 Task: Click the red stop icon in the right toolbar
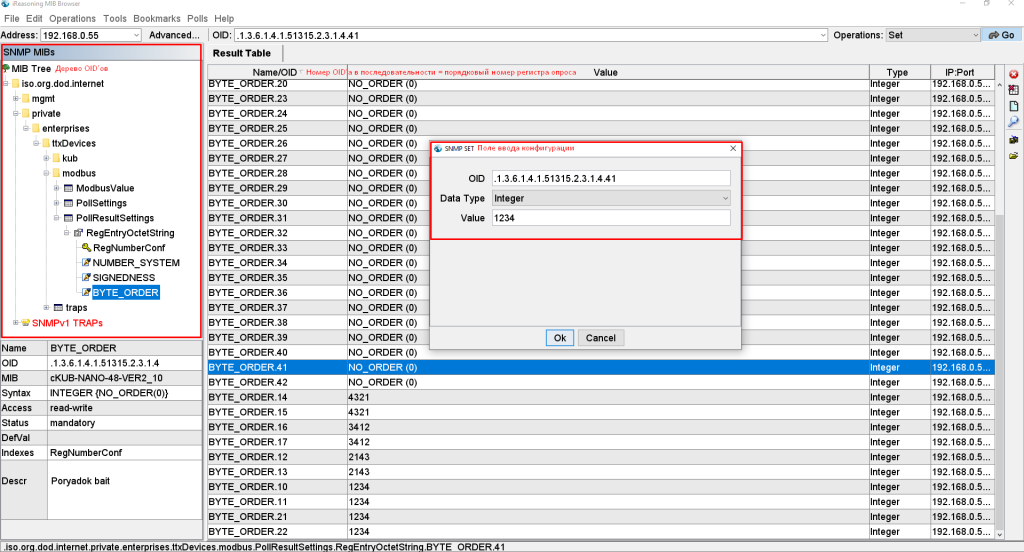click(x=1014, y=74)
